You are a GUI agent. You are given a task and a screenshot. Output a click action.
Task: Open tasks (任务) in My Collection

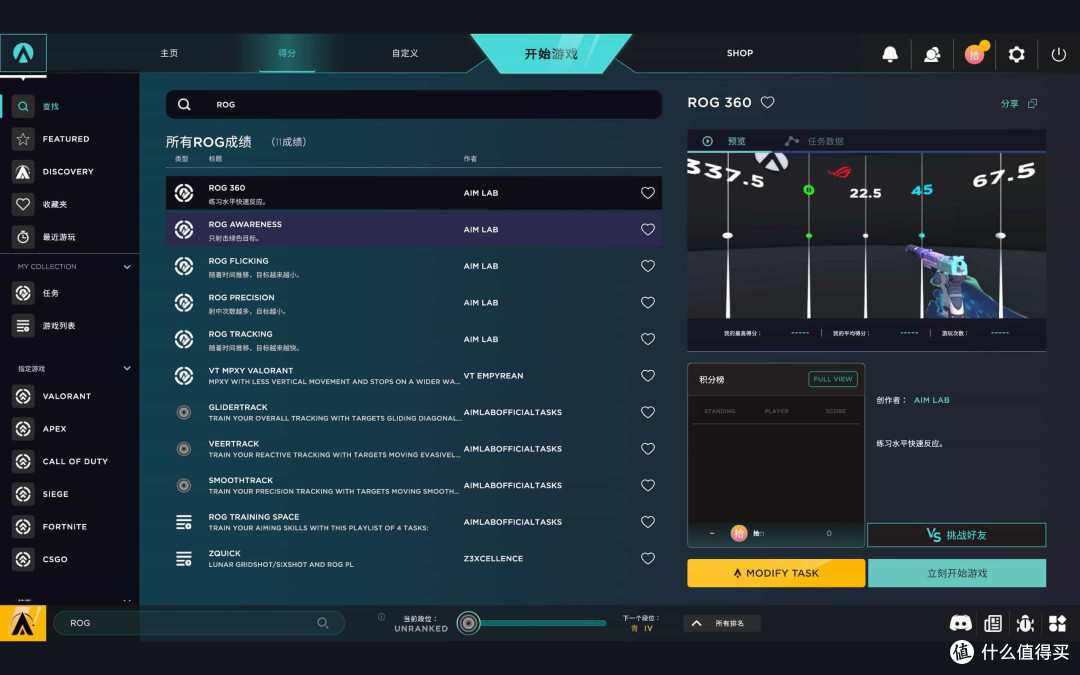point(70,293)
